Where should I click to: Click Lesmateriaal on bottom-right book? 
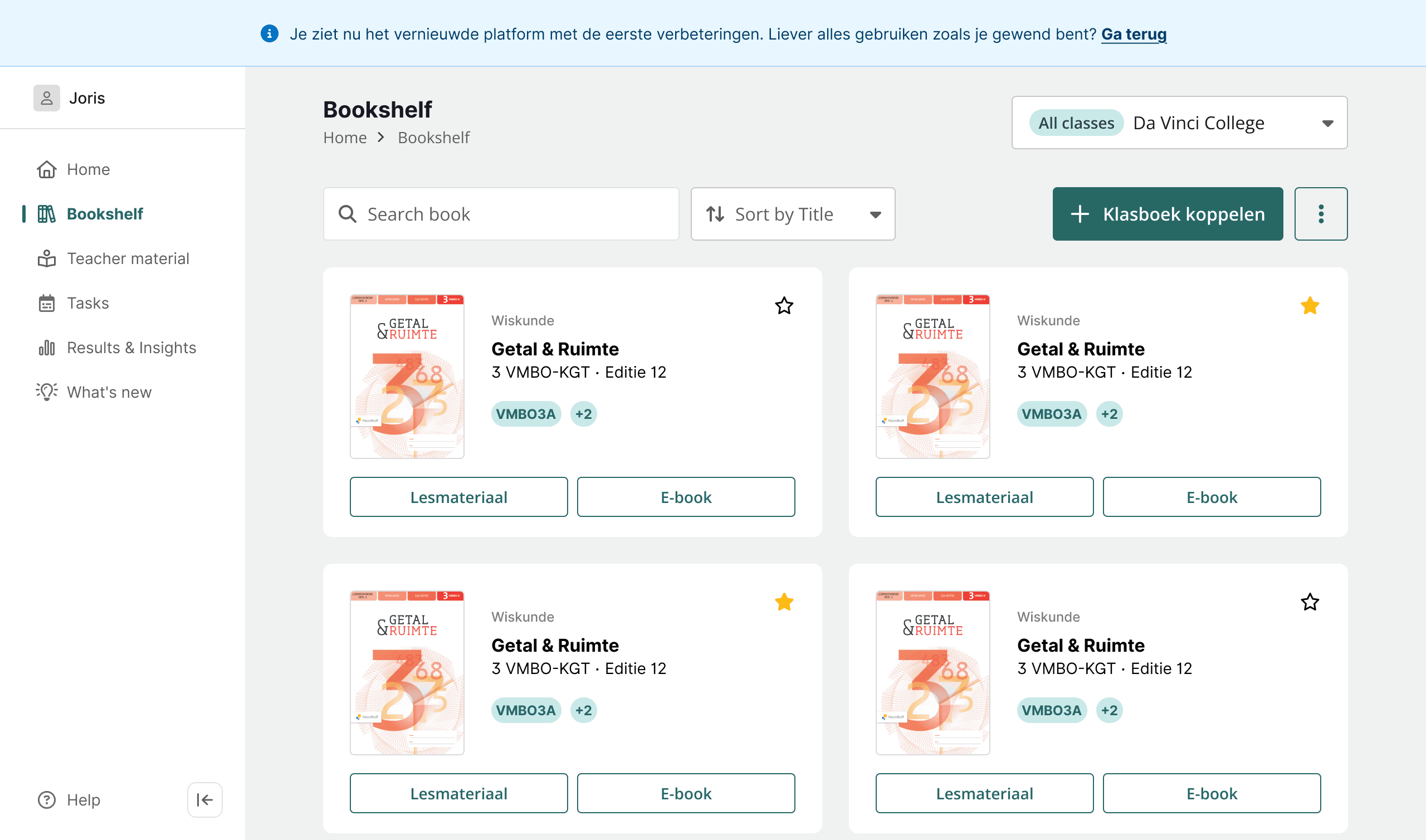click(984, 793)
